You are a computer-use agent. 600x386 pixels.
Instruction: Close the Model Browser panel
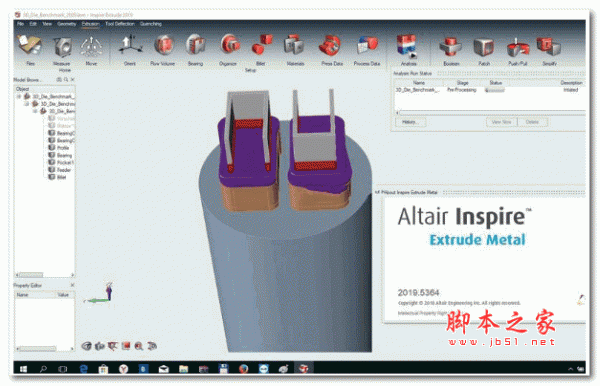72,80
